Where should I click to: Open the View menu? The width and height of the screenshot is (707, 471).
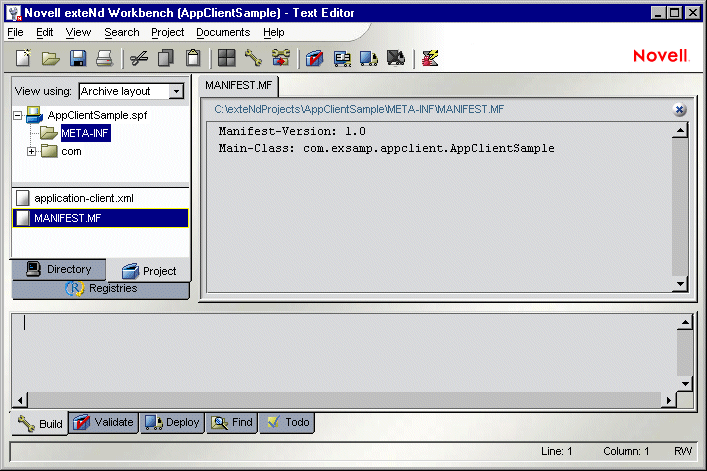point(78,32)
